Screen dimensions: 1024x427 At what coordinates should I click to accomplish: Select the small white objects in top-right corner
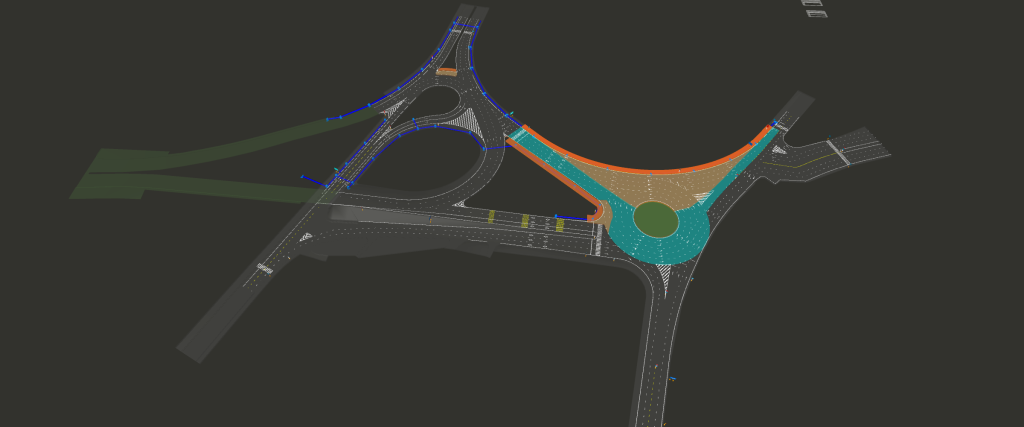point(814,8)
